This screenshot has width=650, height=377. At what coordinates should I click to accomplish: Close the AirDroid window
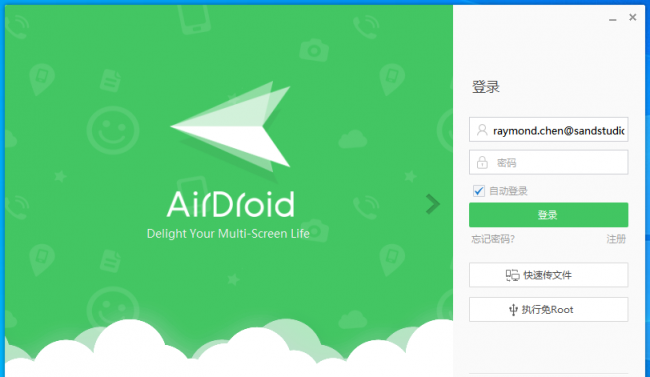pyautogui.click(x=632, y=17)
